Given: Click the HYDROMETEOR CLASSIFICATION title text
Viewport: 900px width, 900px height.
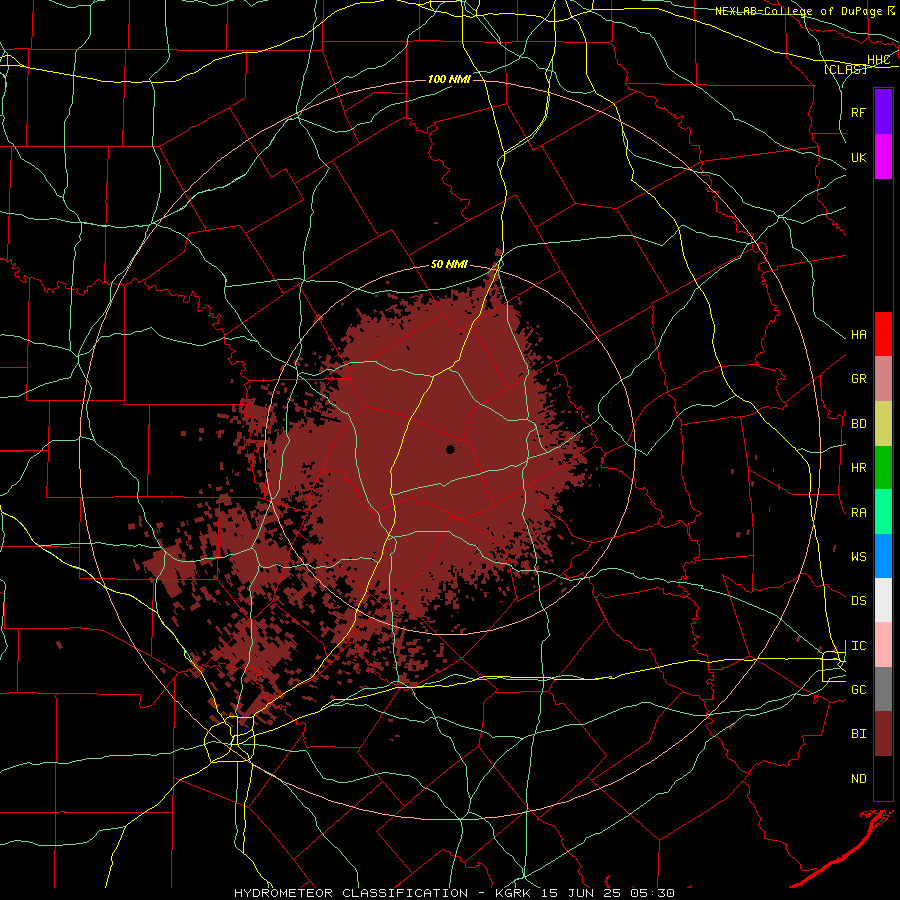Looking at the screenshot, I should click(351, 893).
